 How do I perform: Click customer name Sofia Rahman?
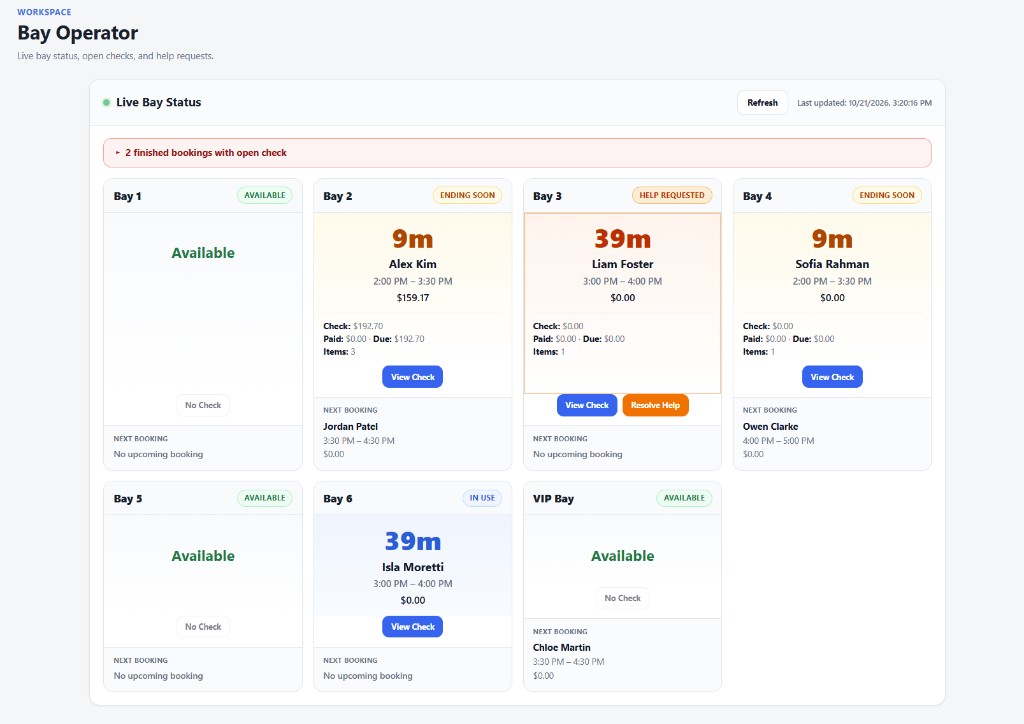click(x=832, y=264)
